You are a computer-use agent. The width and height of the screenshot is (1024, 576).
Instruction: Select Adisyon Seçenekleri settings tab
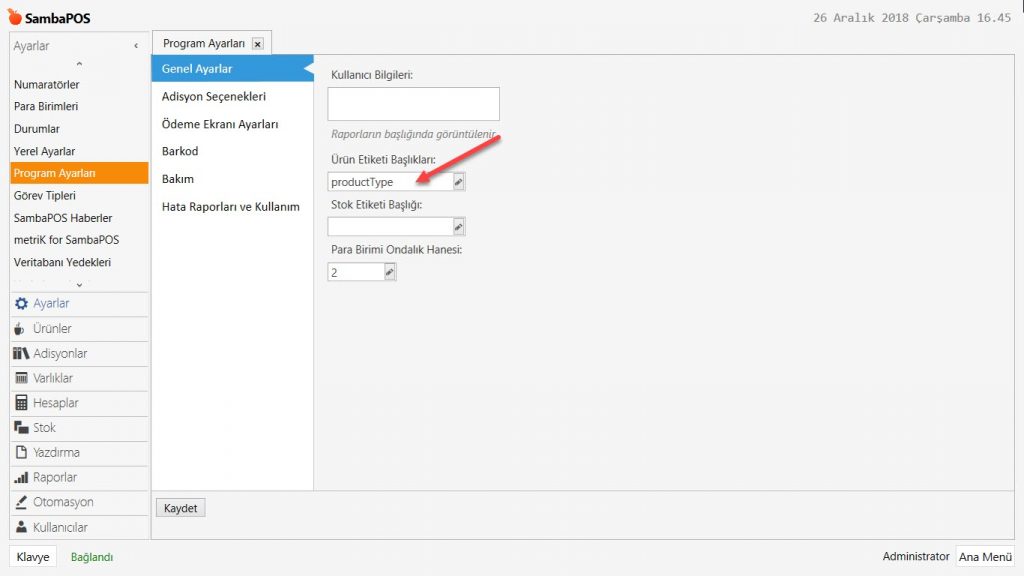coord(213,97)
